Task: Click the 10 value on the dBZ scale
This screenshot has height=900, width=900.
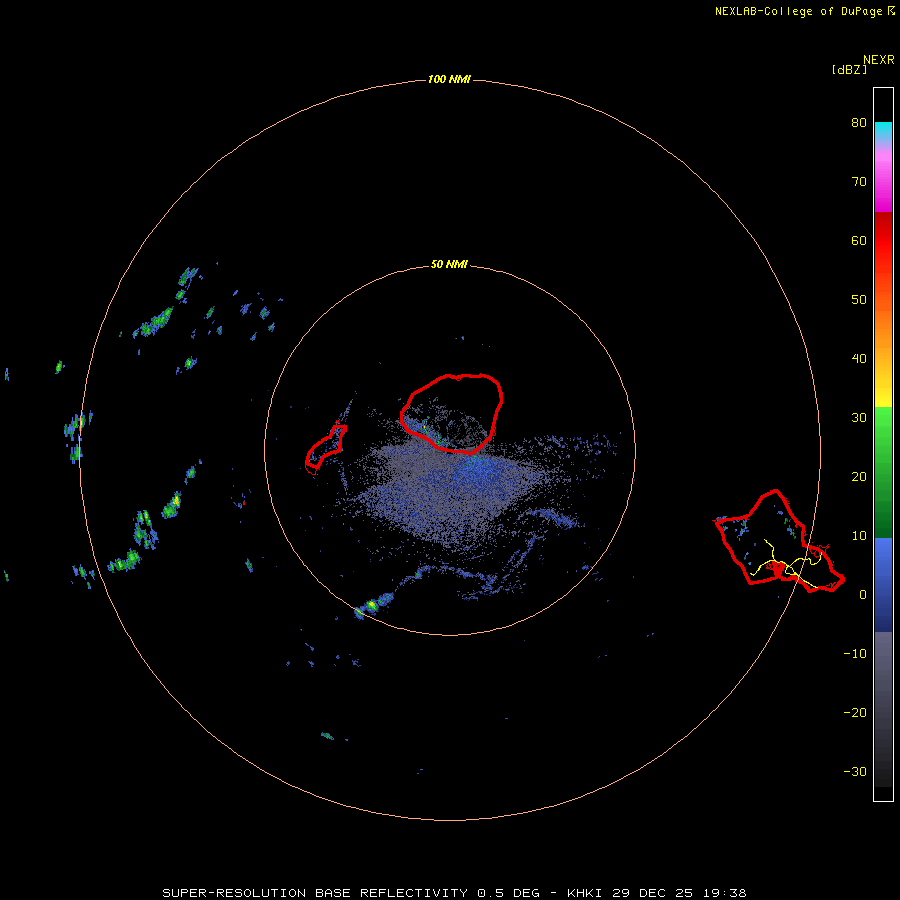Action: pos(859,536)
